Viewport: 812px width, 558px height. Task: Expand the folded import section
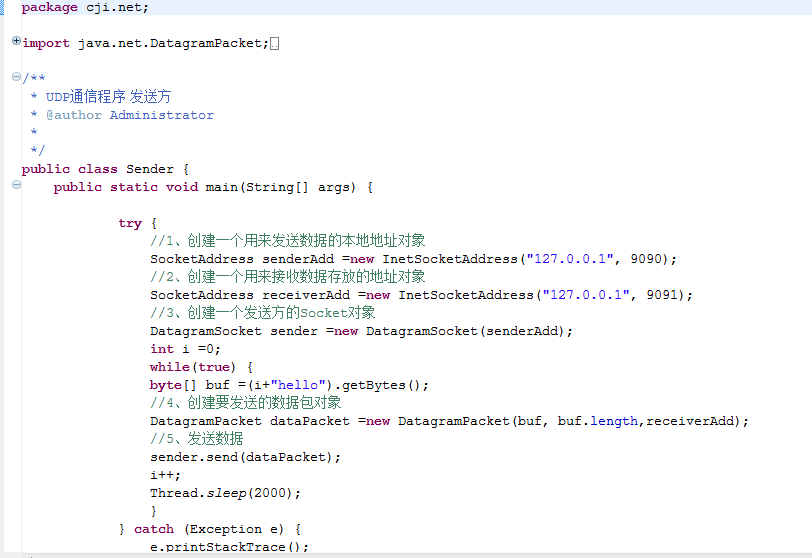16,40
